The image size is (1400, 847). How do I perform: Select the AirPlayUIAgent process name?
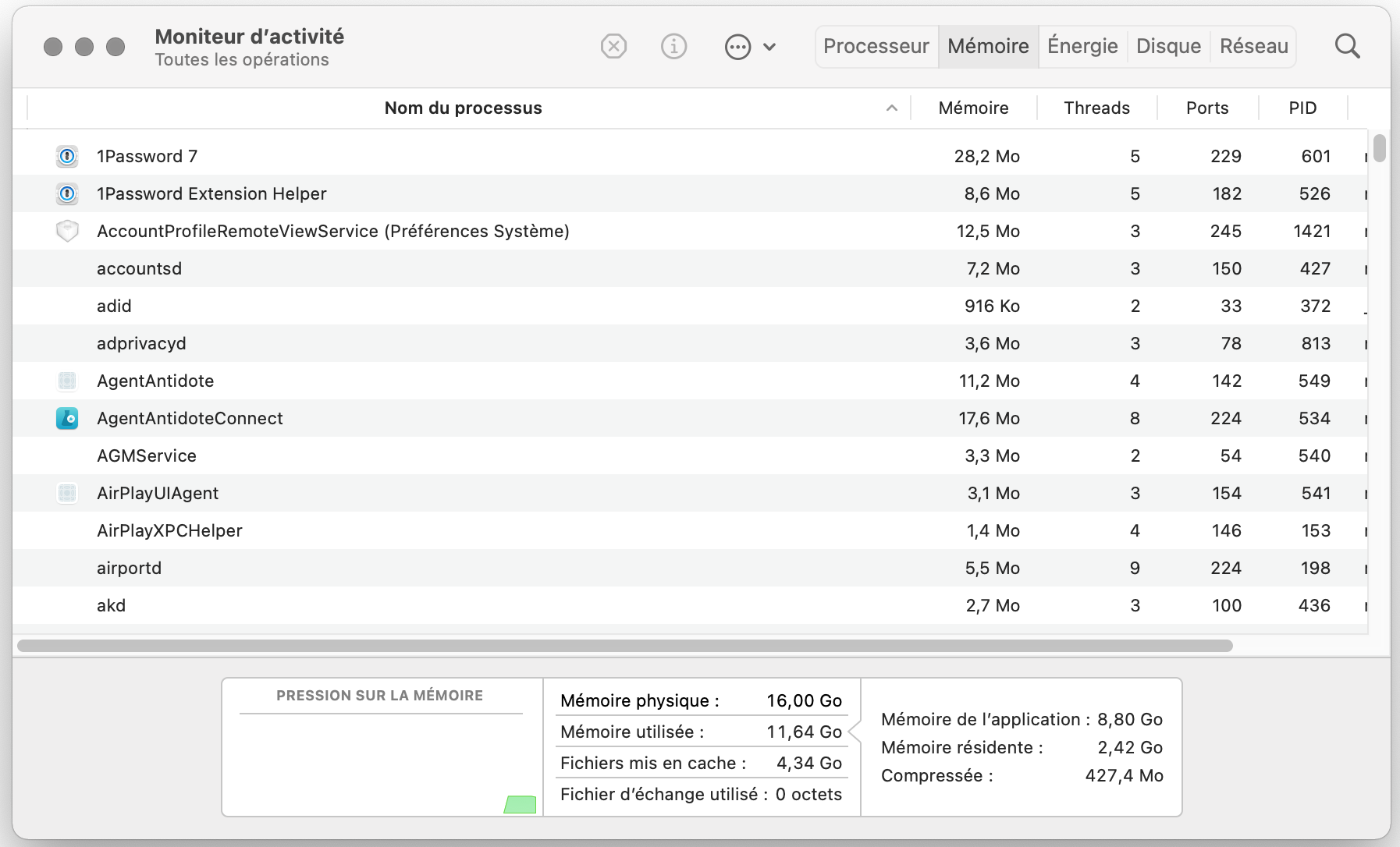(x=158, y=494)
